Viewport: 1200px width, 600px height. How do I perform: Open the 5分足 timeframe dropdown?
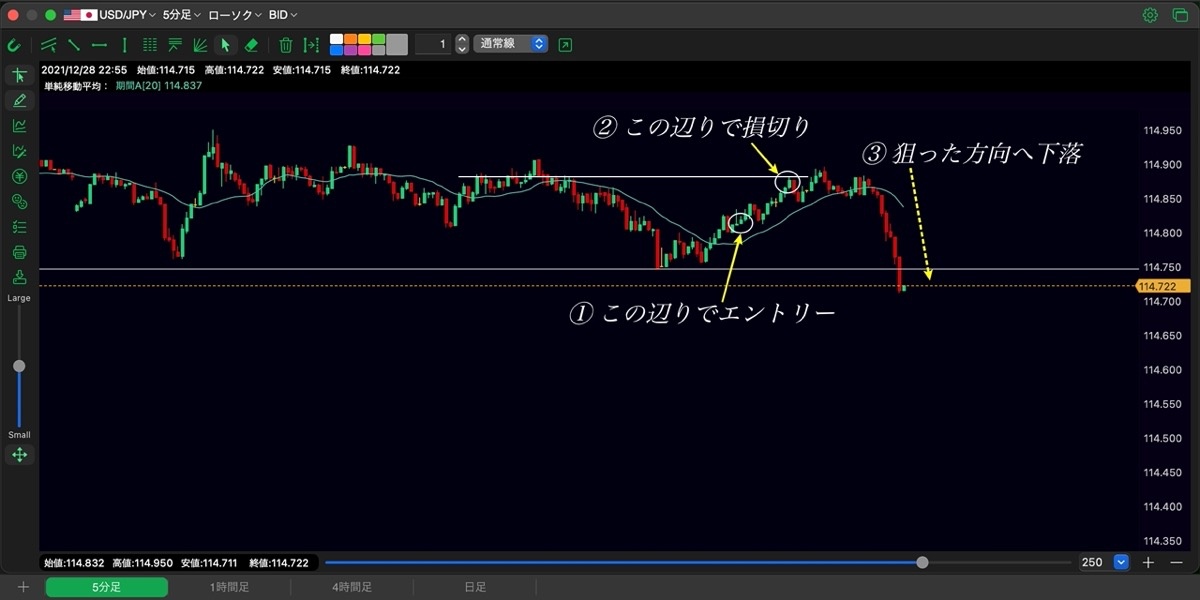181,15
